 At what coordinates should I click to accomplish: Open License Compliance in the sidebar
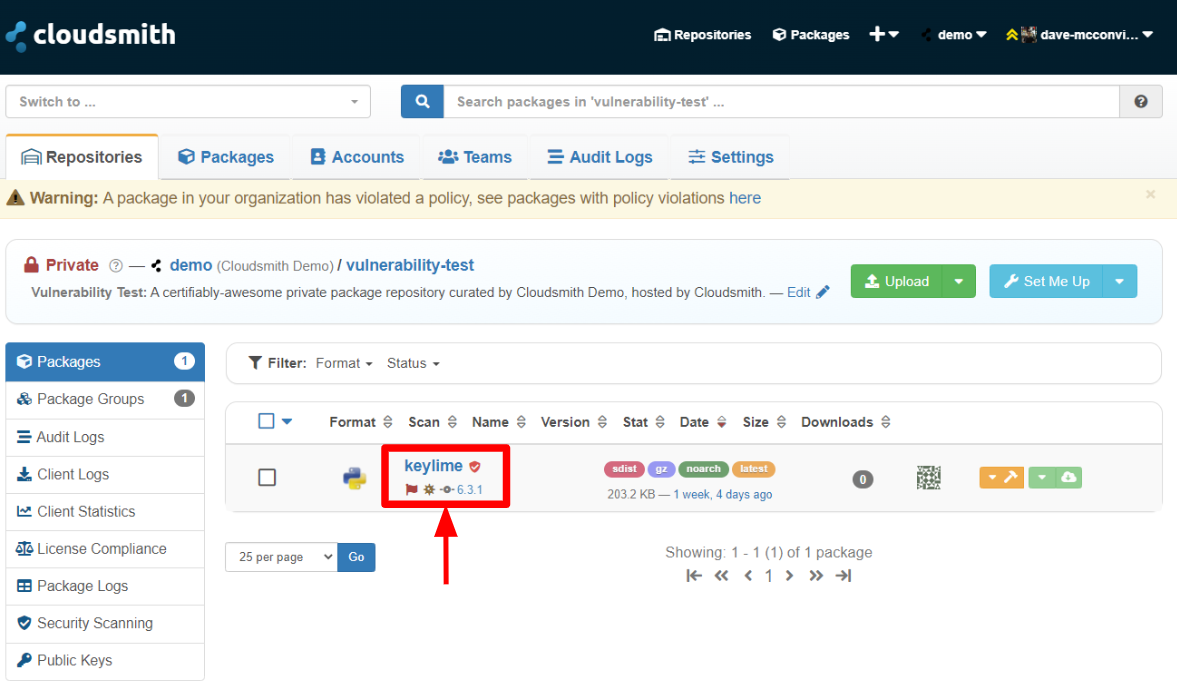[x=105, y=549]
